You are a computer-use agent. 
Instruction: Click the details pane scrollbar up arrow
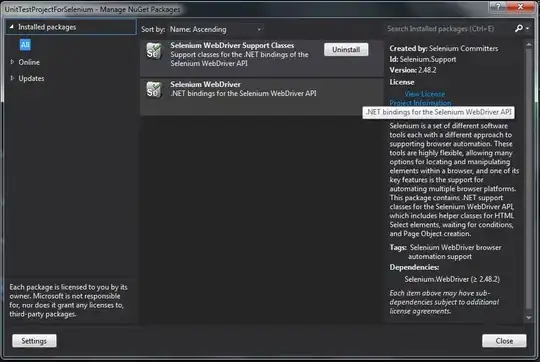[529, 44]
